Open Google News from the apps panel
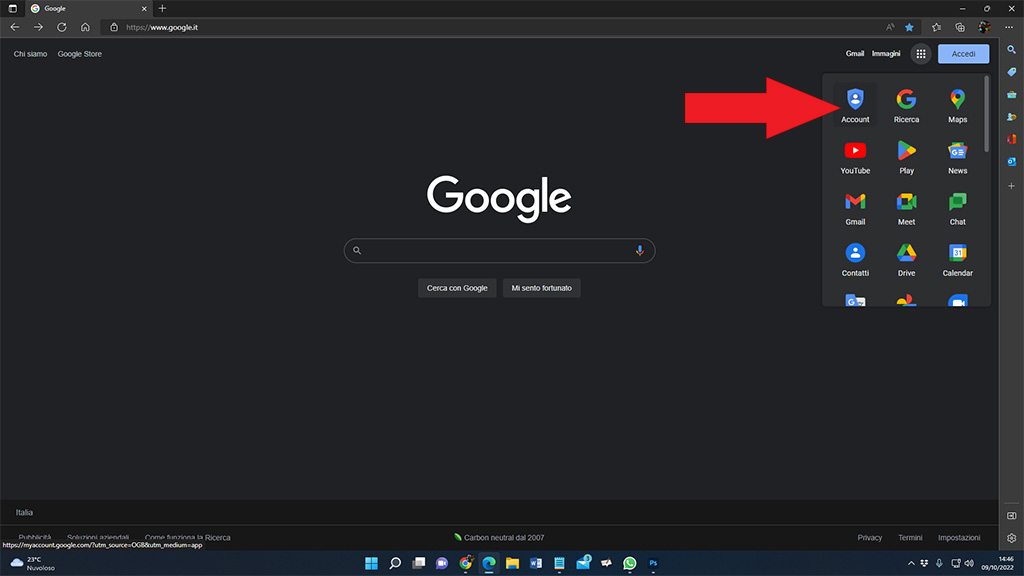The image size is (1024, 576). pyautogui.click(x=957, y=157)
